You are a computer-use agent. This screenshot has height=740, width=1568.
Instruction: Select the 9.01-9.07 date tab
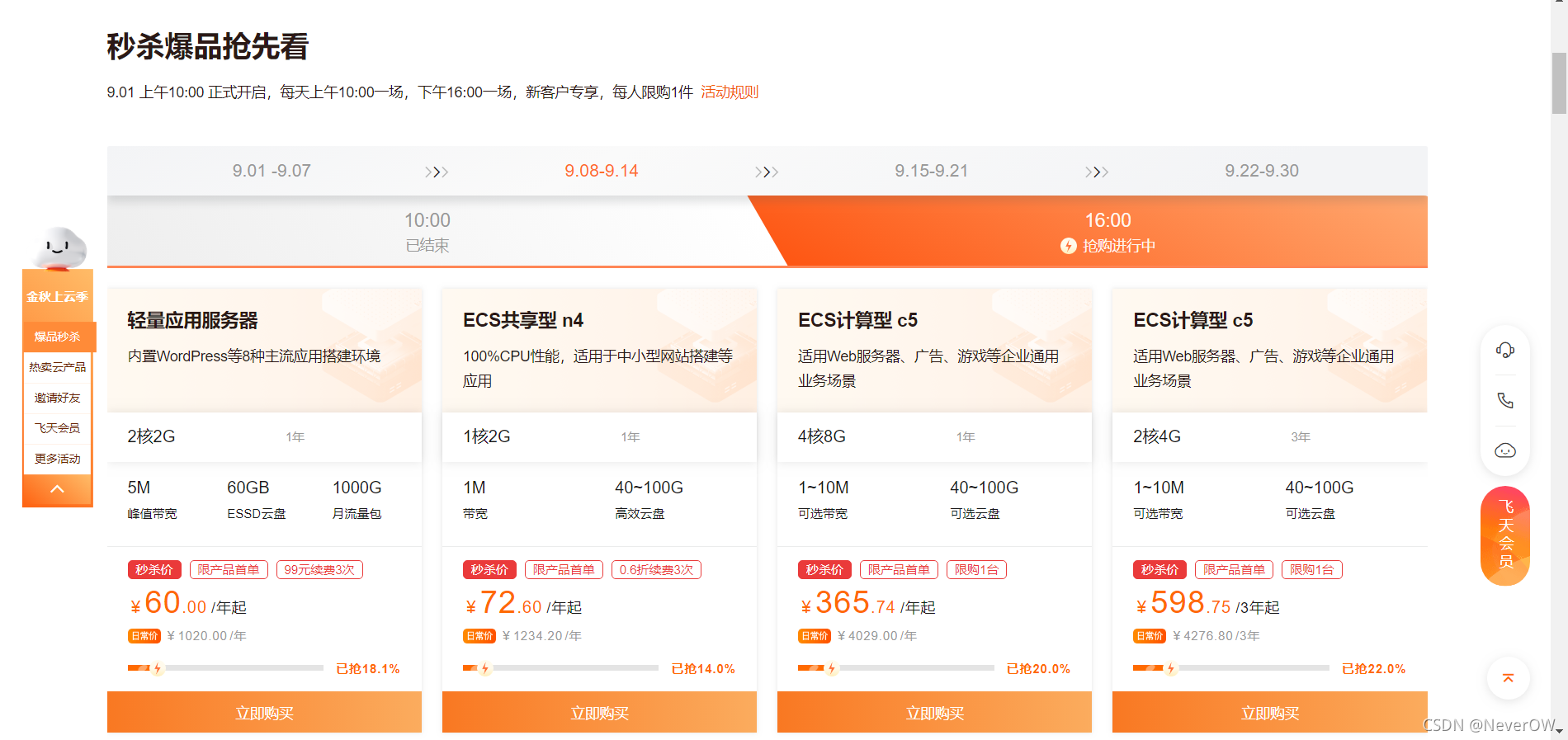click(272, 171)
